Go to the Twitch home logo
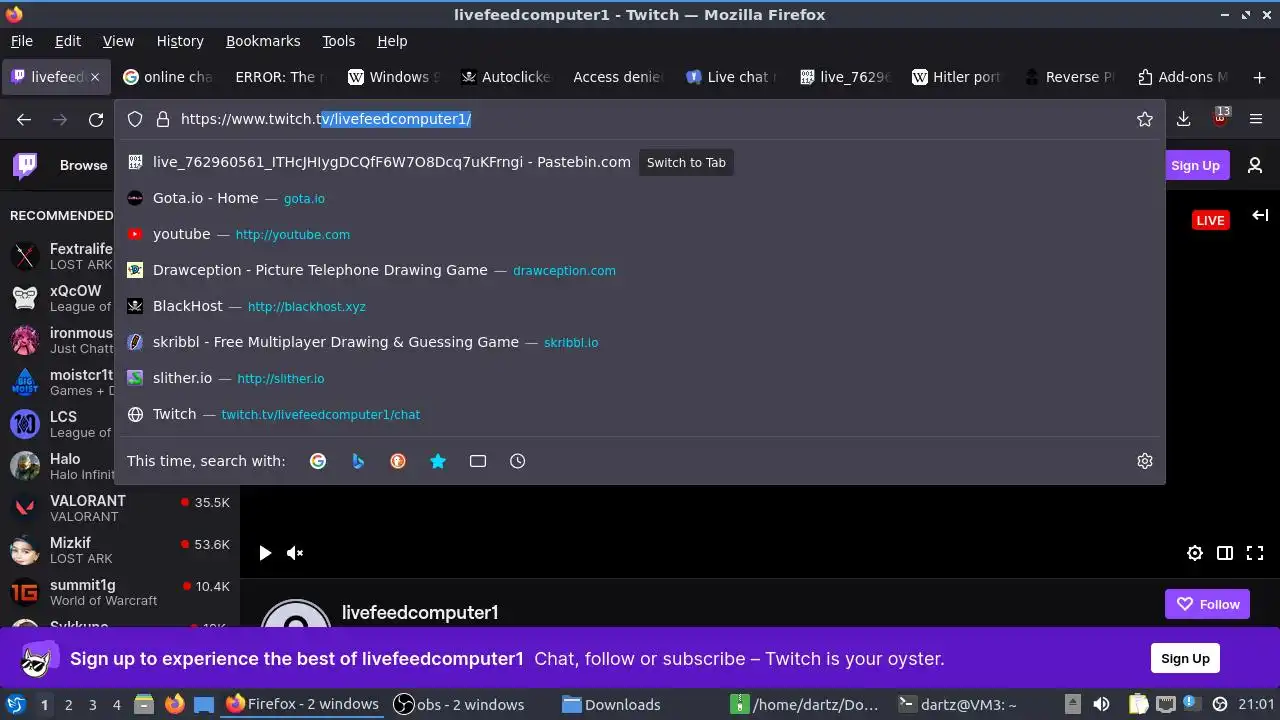 (x=25, y=165)
